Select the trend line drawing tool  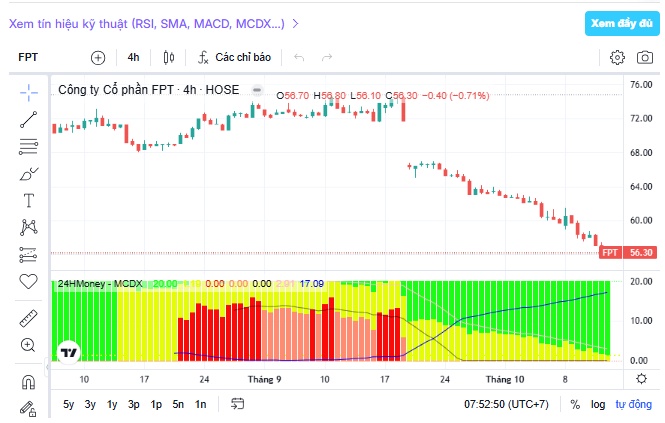pyautogui.click(x=28, y=120)
